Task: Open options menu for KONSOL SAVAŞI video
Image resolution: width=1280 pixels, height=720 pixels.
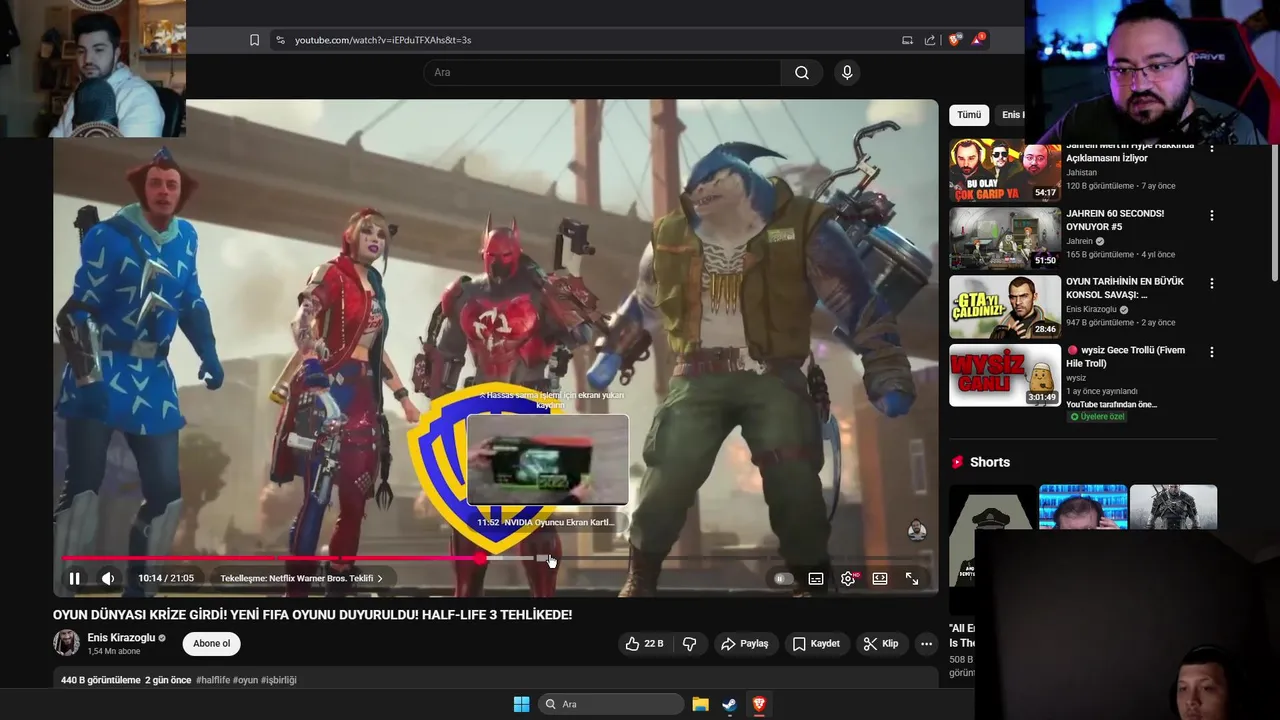Action: click(1212, 283)
